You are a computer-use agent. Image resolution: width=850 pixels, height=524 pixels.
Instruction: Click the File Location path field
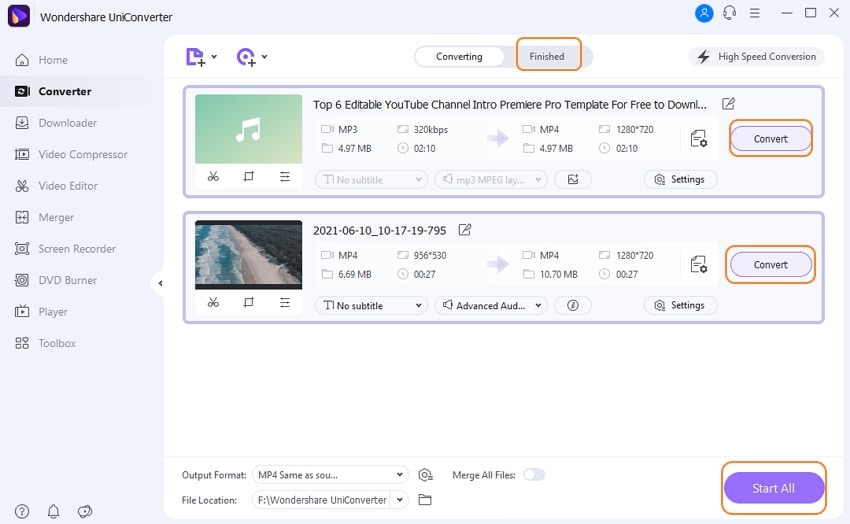pyautogui.click(x=322, y=500)
